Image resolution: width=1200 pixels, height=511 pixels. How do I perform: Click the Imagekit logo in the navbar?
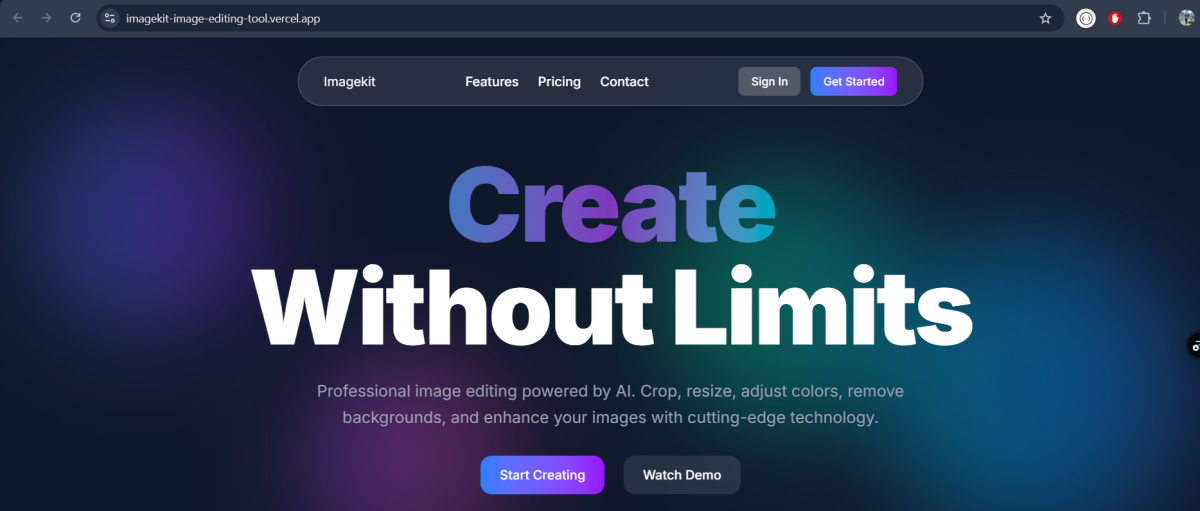[349, 82]
